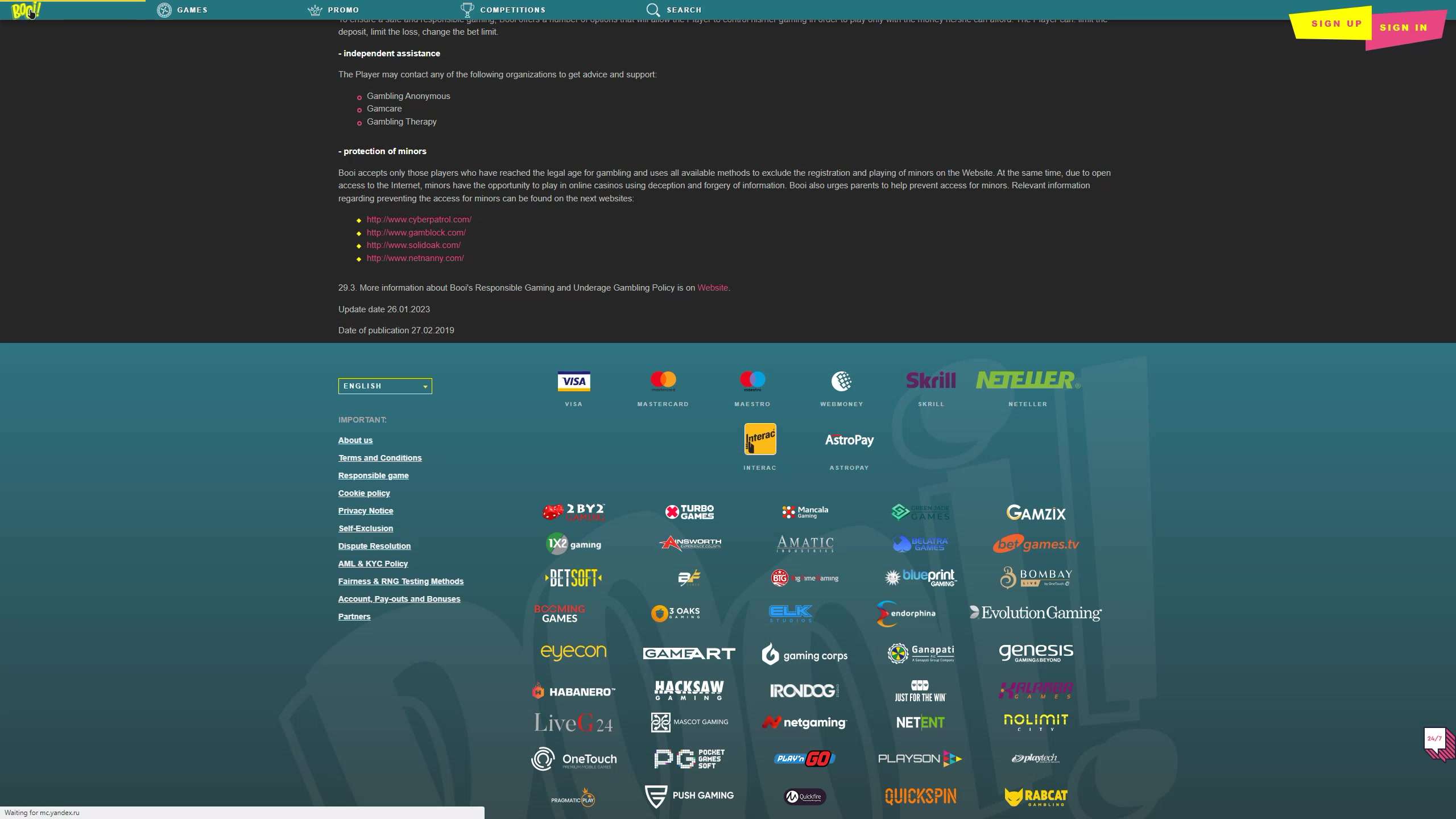1456x819 pixels.
Task: Open the netnanny.com link
Action: (415, 258)
